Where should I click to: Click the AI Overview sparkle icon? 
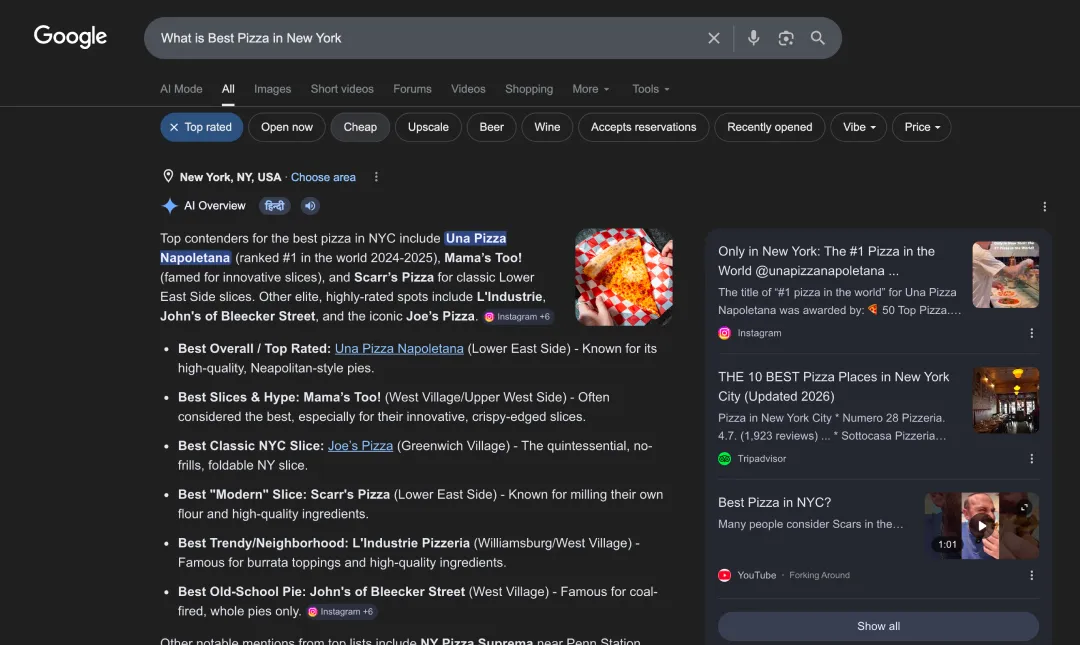(x=169, y=205)
